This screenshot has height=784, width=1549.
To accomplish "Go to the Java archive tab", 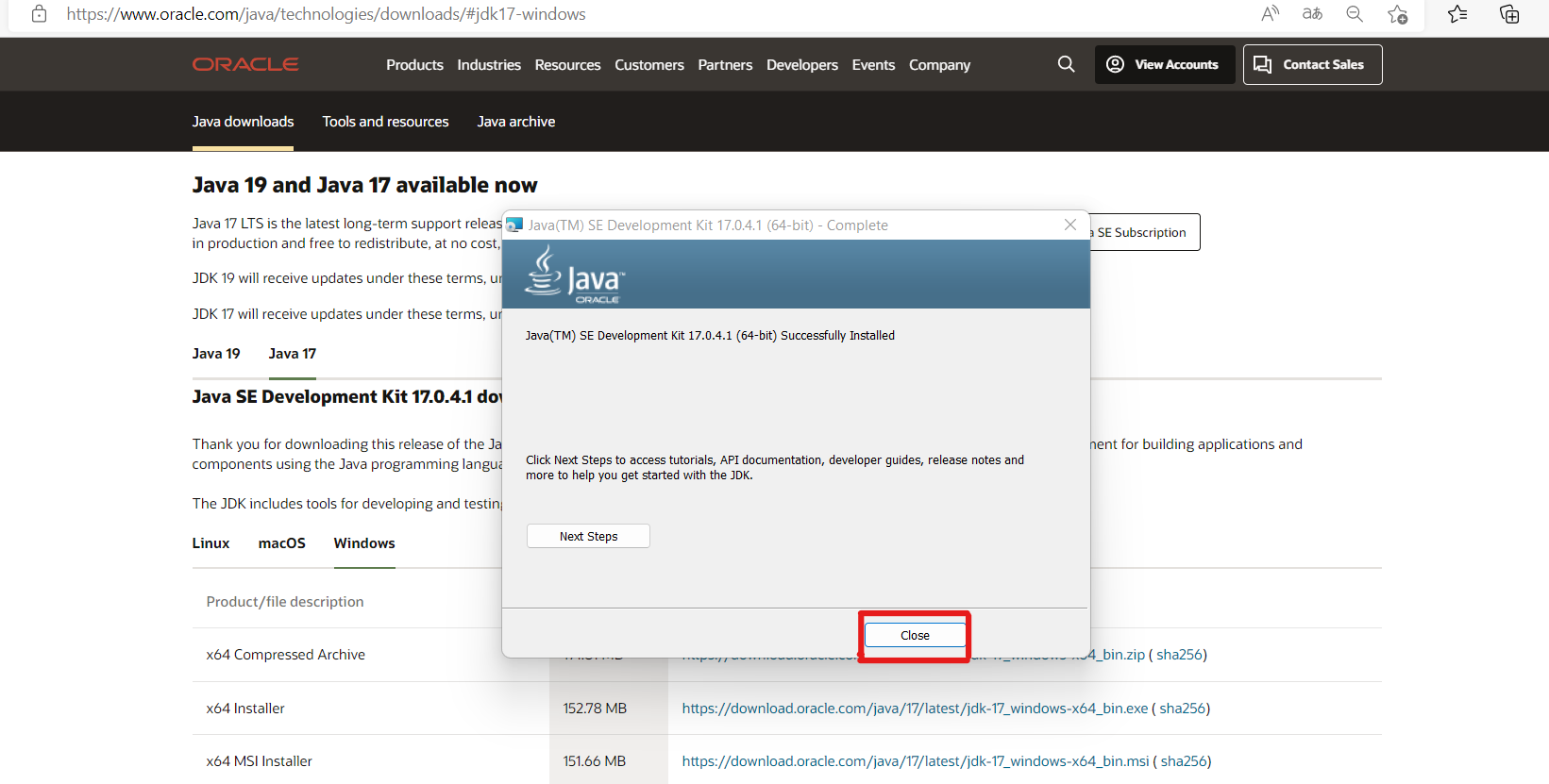I will pos(515,122).
